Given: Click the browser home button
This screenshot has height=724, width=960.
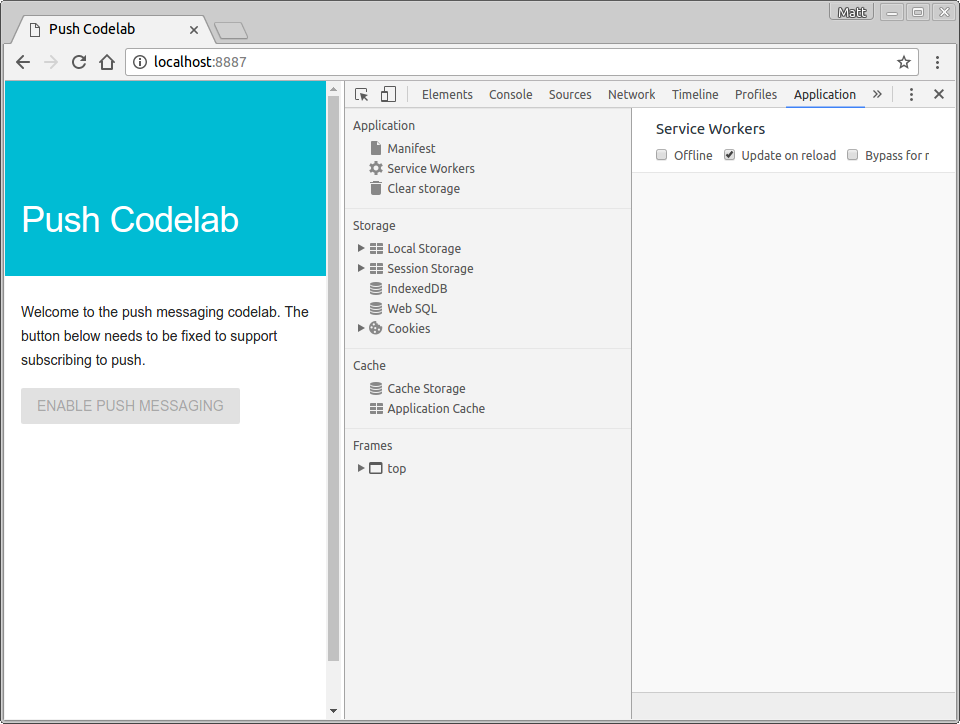Looking at the screenshot, I should (107, 61).
